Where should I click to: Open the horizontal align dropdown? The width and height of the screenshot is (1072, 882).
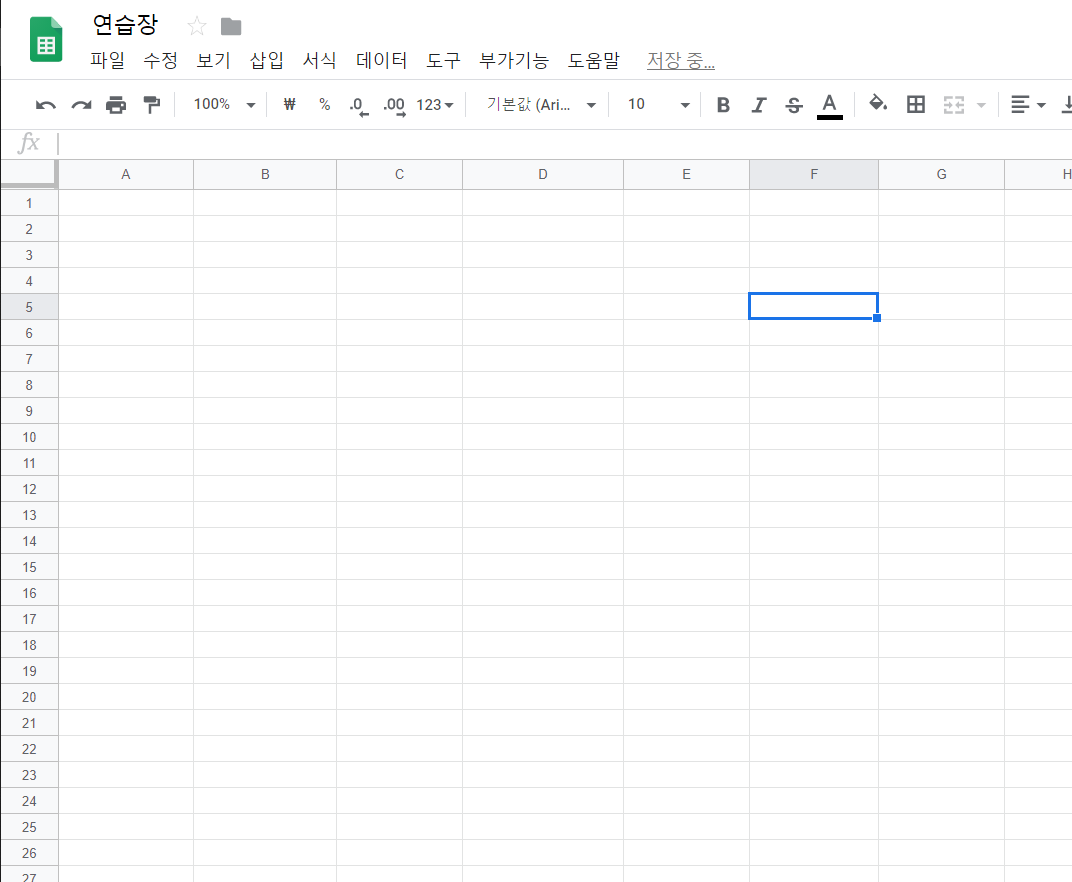click(1028, 105)
